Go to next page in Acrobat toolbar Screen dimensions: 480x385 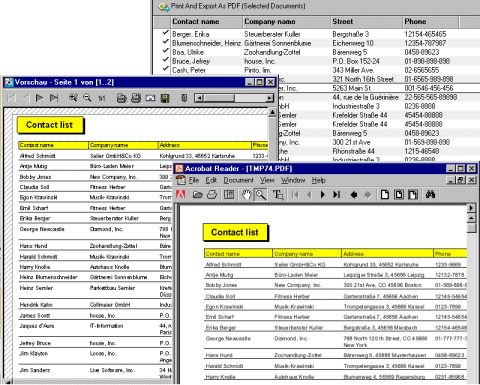click(322, 195)
